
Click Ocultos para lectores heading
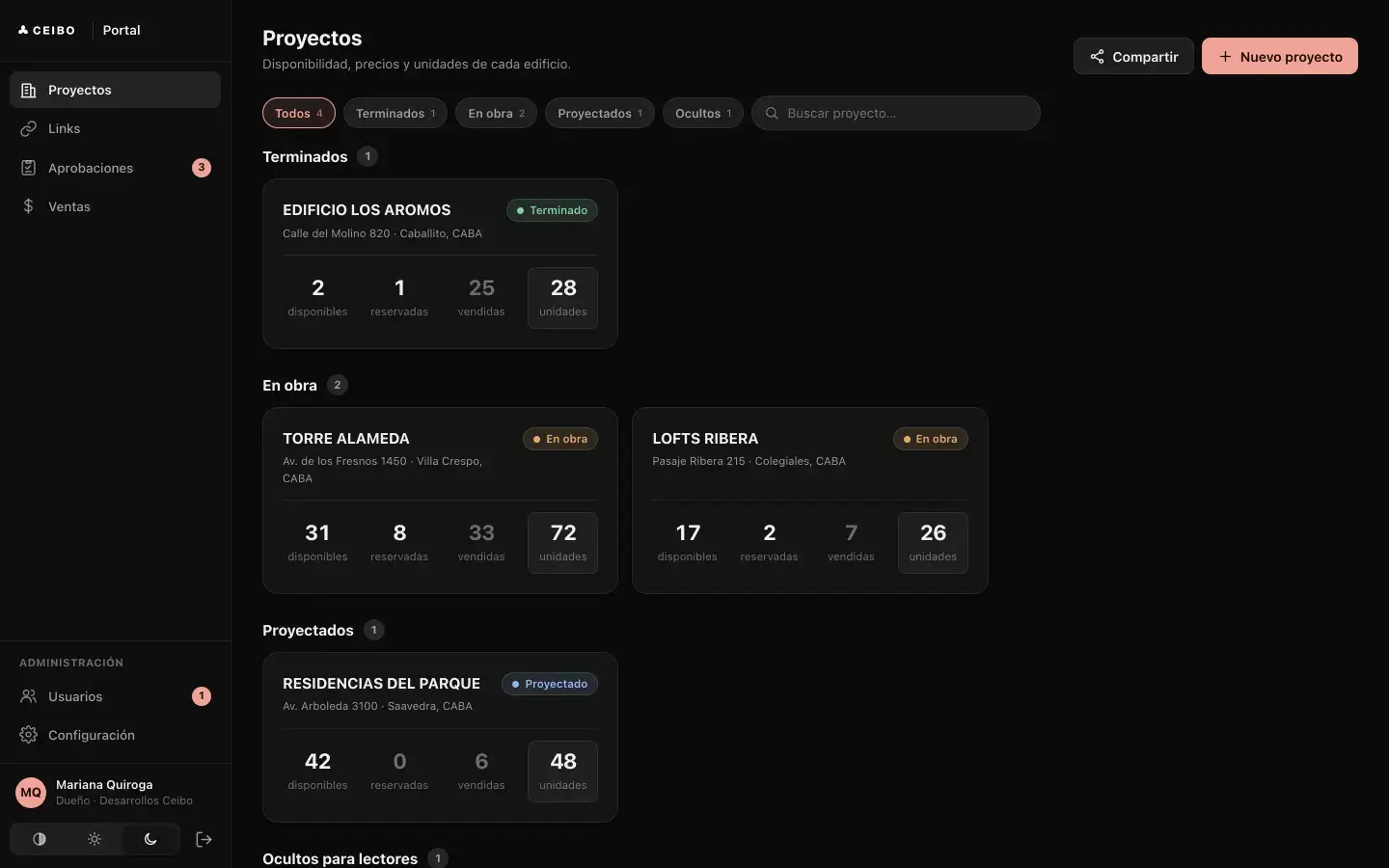pyautogui.click(x=340, y=858)
